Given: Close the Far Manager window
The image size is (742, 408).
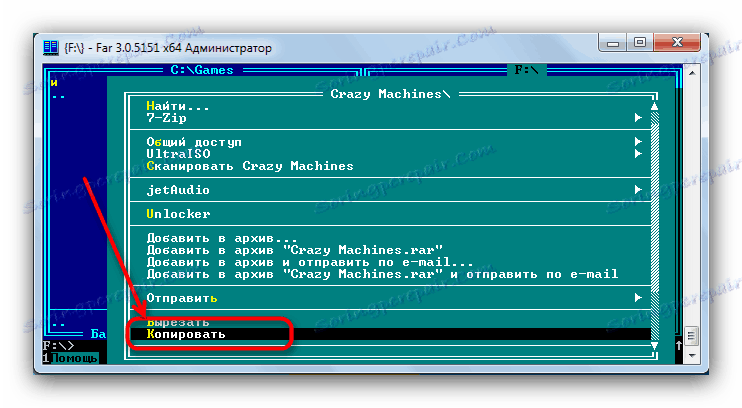Looking at the screenshot, I should (677, 43).
